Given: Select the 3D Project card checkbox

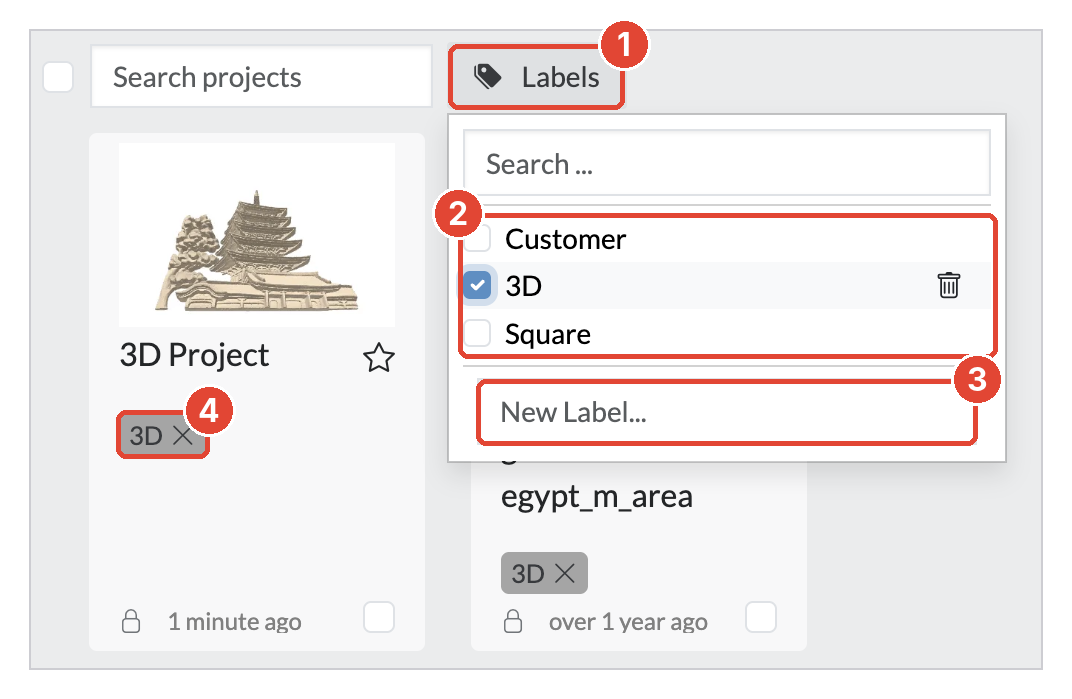Looking at the screenshot, I should (x=379, y=617).
